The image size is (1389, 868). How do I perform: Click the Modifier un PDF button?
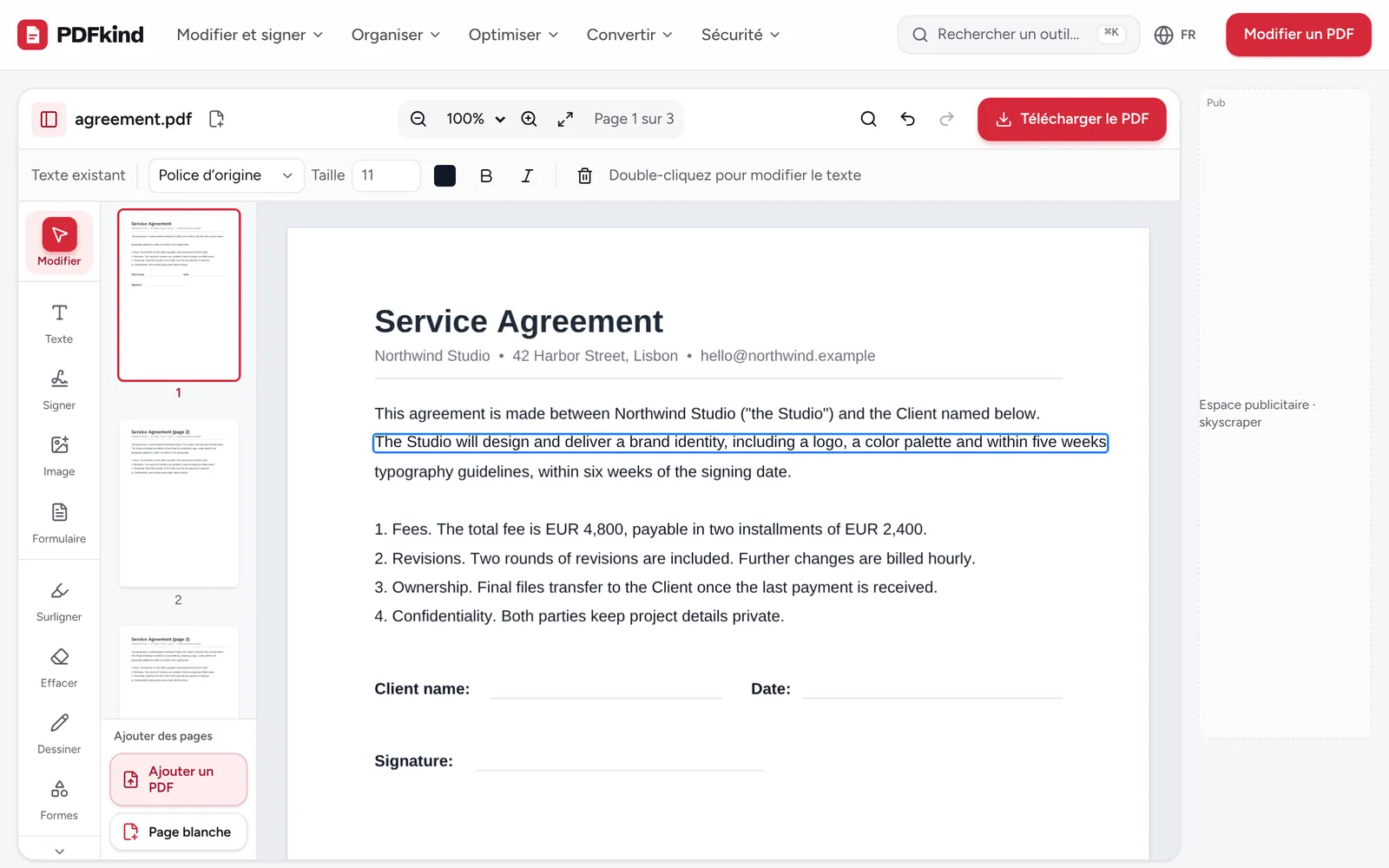[x=1299, y=35]
